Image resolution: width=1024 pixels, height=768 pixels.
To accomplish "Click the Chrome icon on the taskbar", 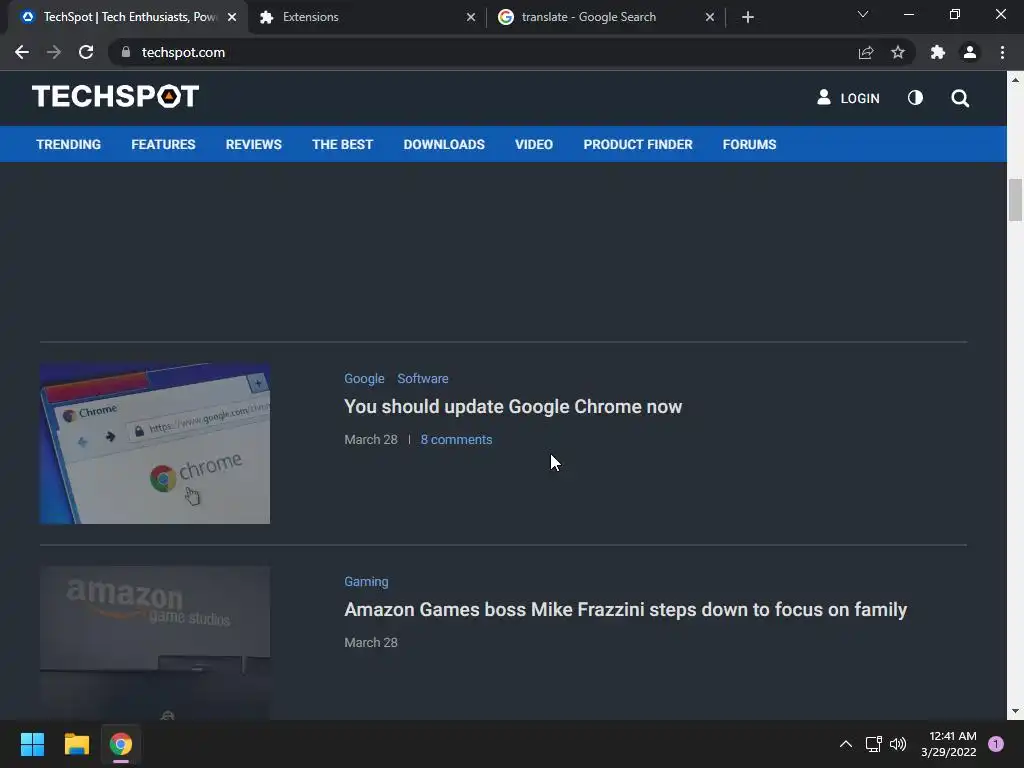I will (121, 744).
